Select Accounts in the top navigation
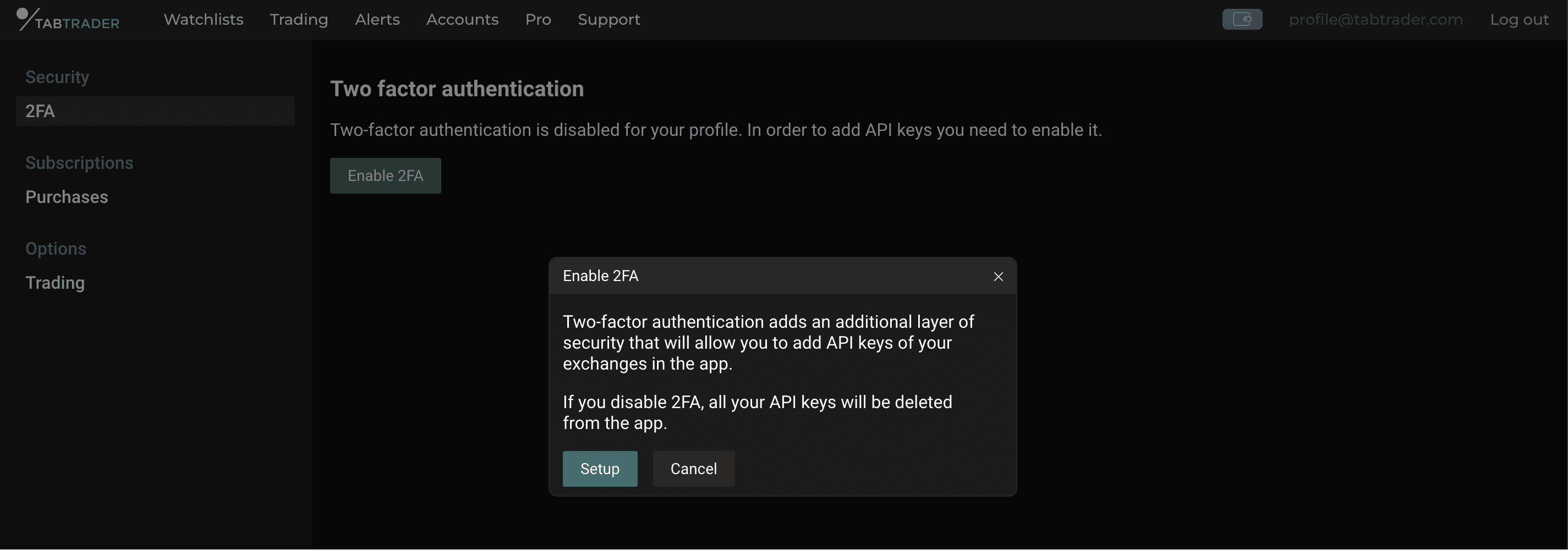This screenshot has width=1568, height=550. tap(462, 19)
